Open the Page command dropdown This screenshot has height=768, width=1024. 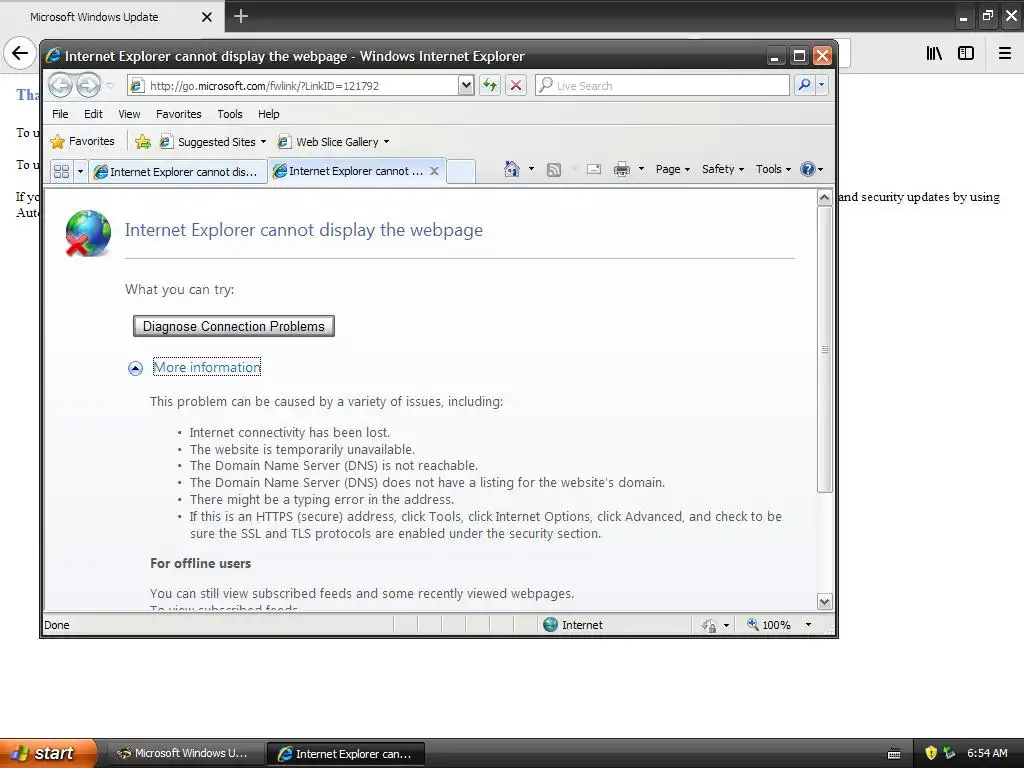[673, 169]
